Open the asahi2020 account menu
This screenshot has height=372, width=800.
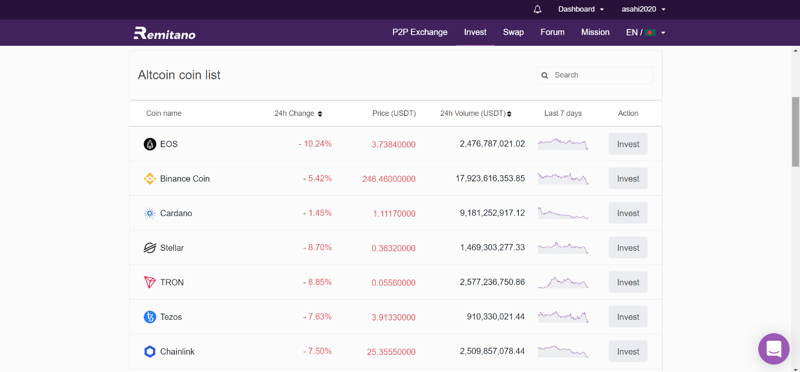pyautogui.click(x=643, y=9)
